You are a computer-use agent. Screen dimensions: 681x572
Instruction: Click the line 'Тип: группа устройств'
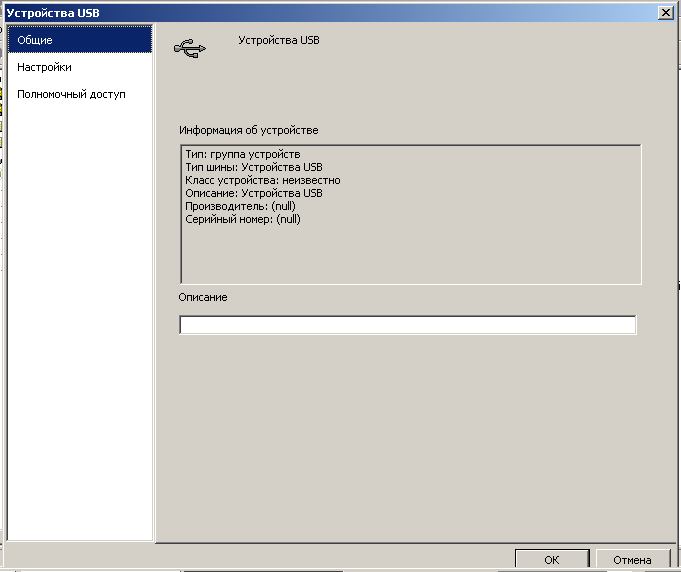(243, 154)
